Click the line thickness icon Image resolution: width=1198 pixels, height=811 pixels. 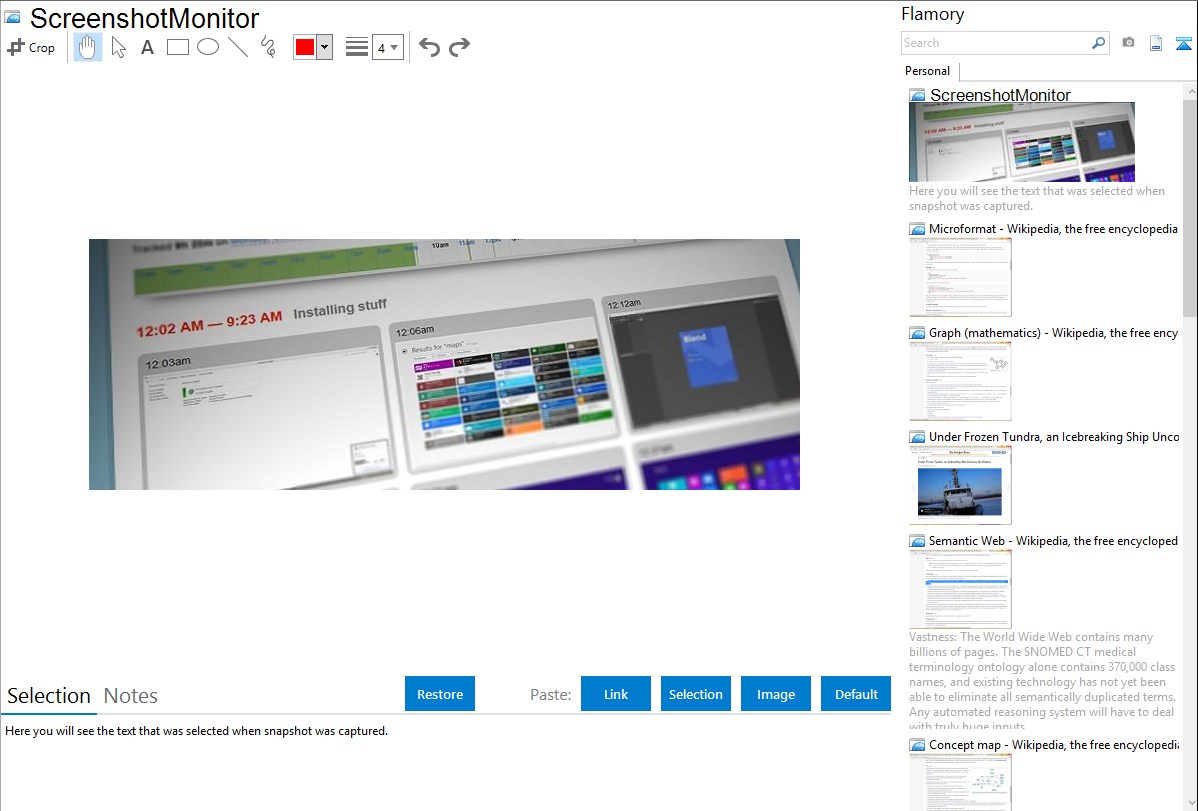(x=356, y=47)
